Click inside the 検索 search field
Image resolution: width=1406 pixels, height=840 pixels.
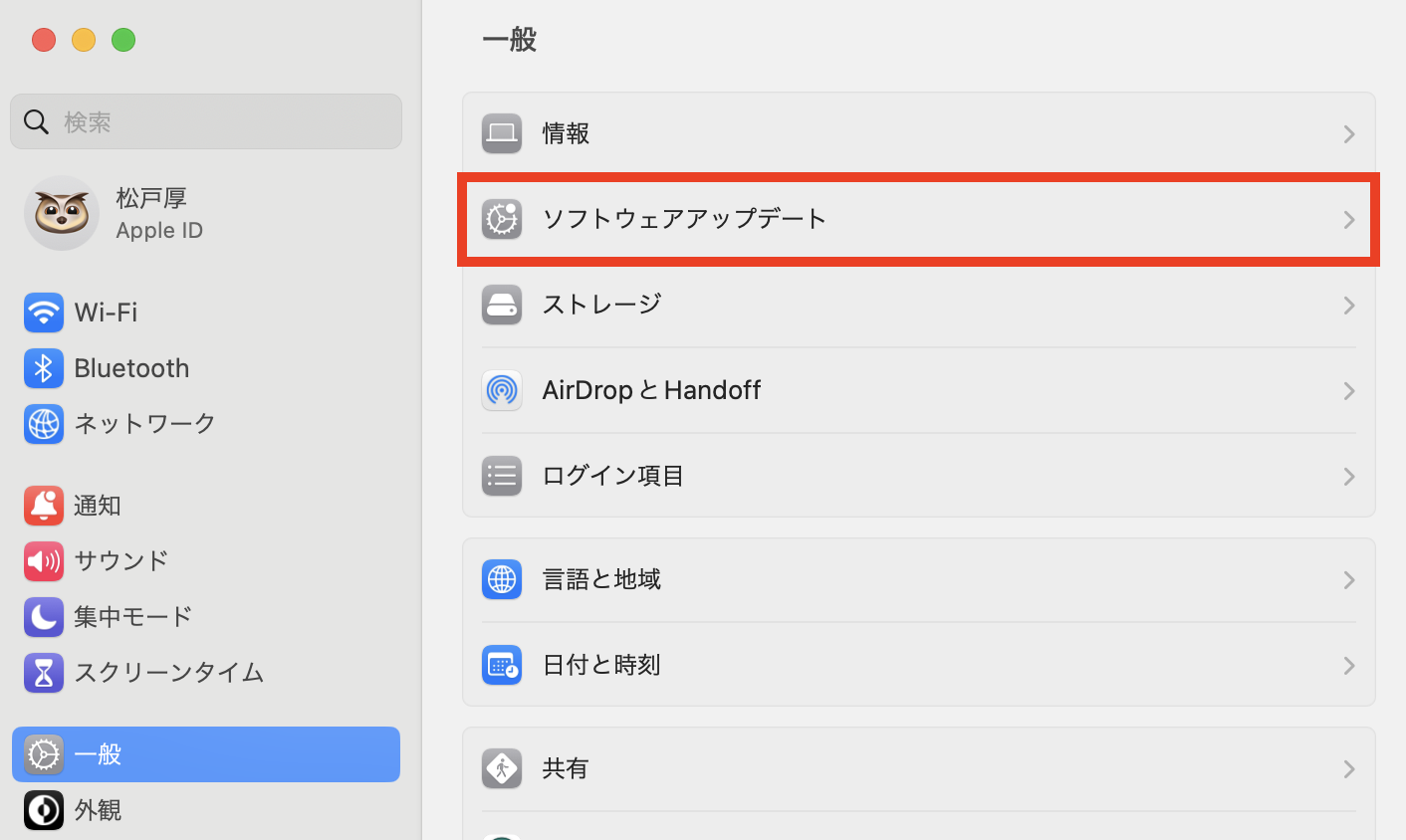pyautogui.click(x=206, y=120)
